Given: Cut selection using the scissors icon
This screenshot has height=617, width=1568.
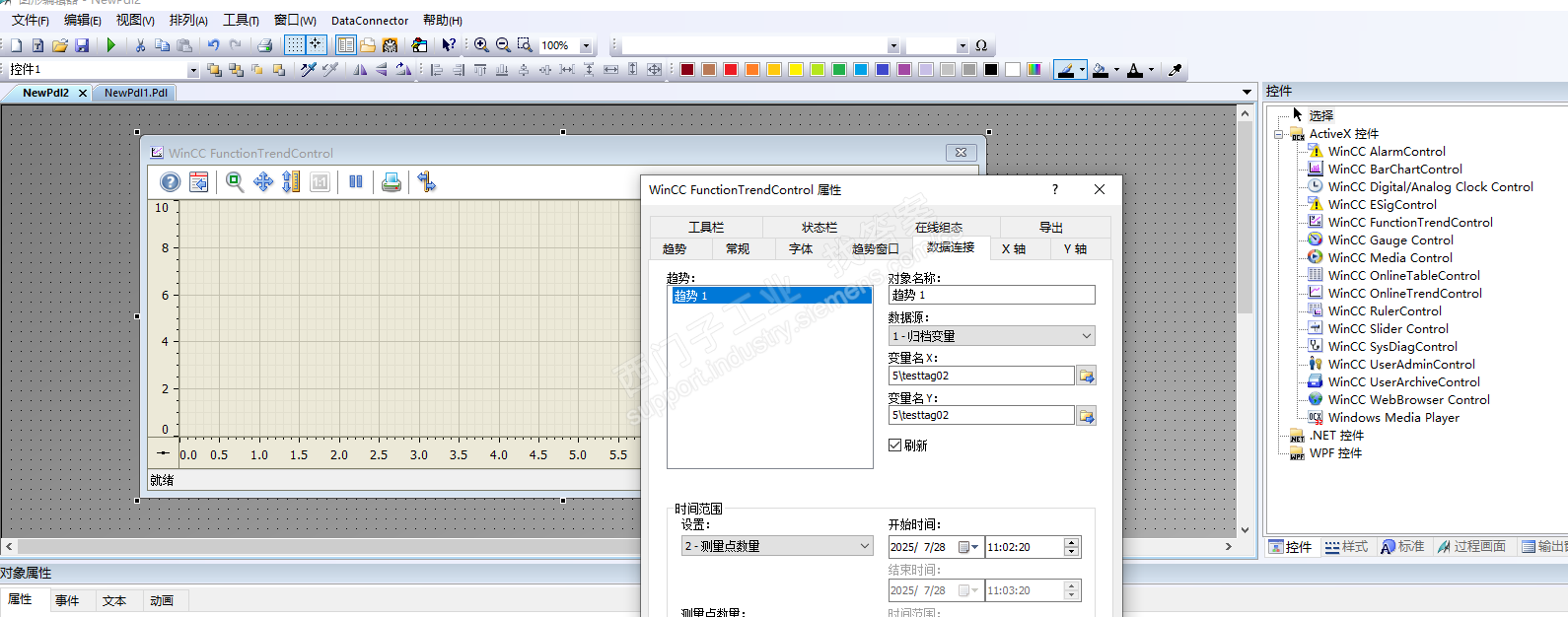Looking at the screenshot, I should pos(140,45).
